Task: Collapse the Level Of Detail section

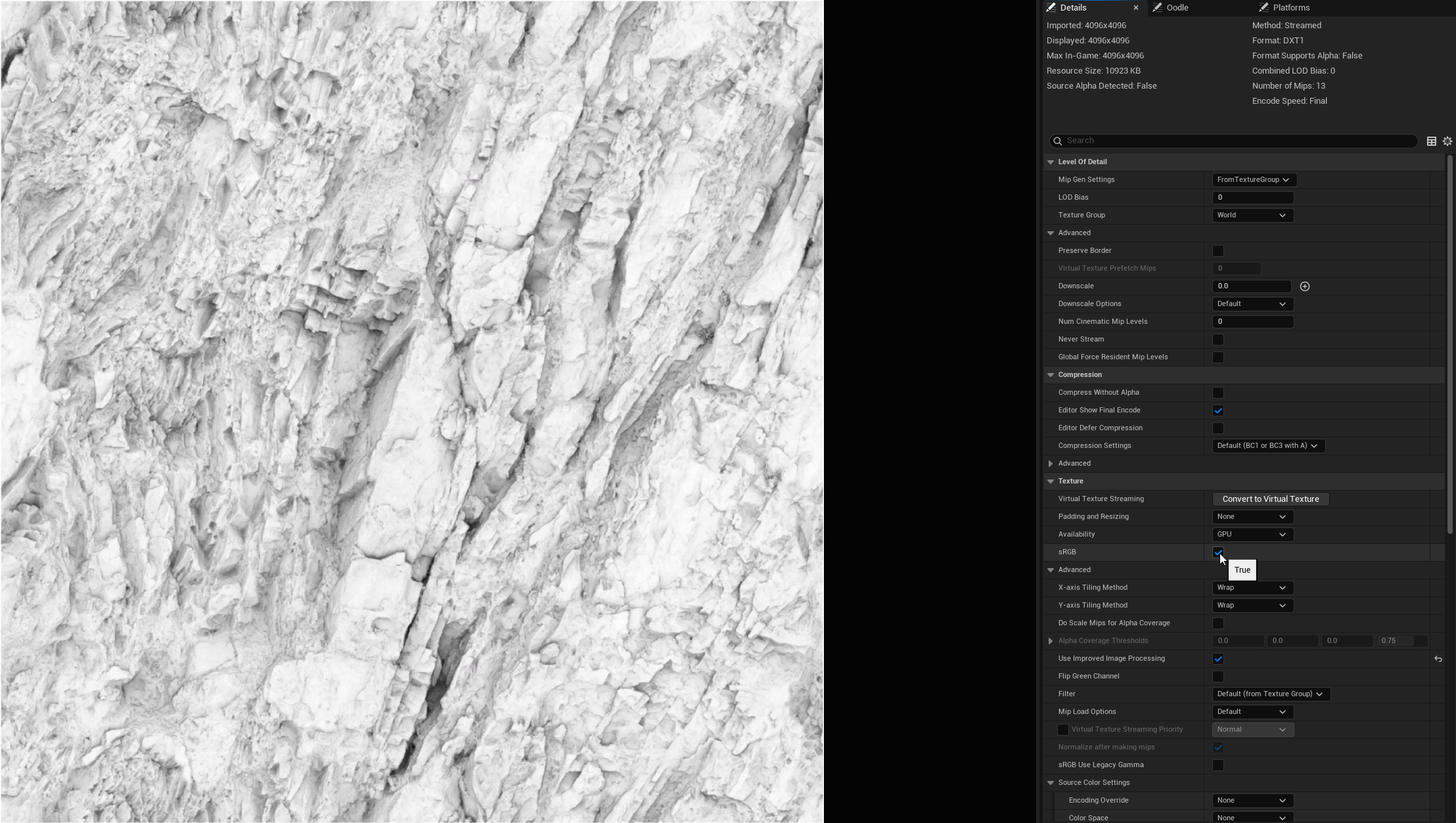Action: coord(1051,162)
